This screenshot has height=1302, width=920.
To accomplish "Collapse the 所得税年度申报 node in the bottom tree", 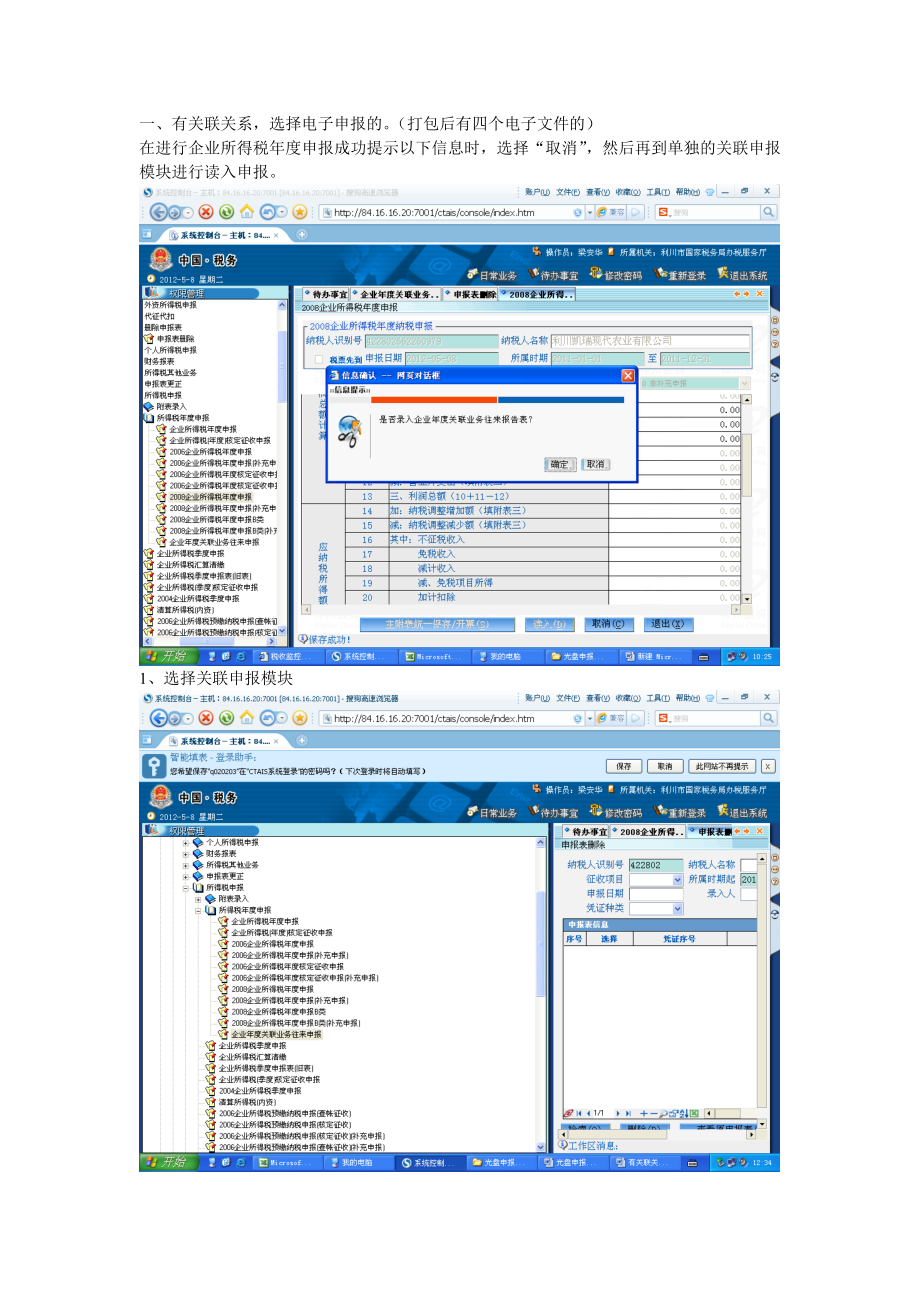I will (198, 910).
